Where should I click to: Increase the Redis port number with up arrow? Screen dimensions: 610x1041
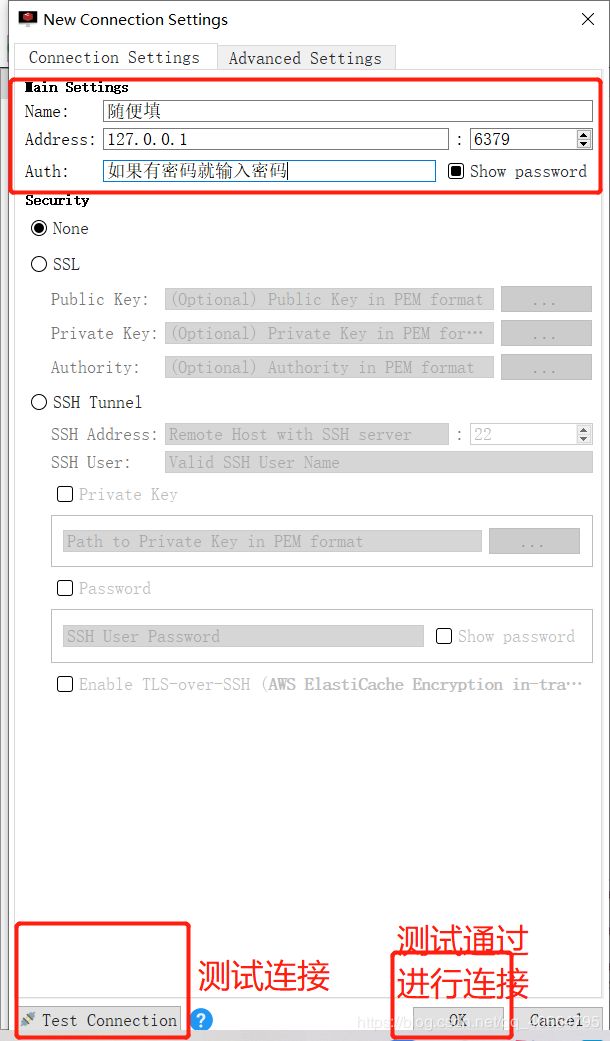(x=583, y=135)
